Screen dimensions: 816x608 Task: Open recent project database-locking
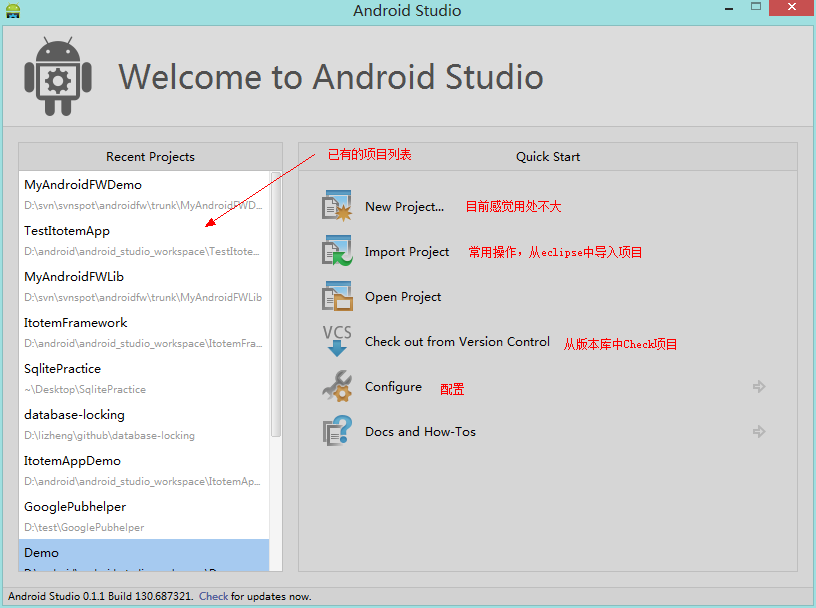[x=144, y=424]
